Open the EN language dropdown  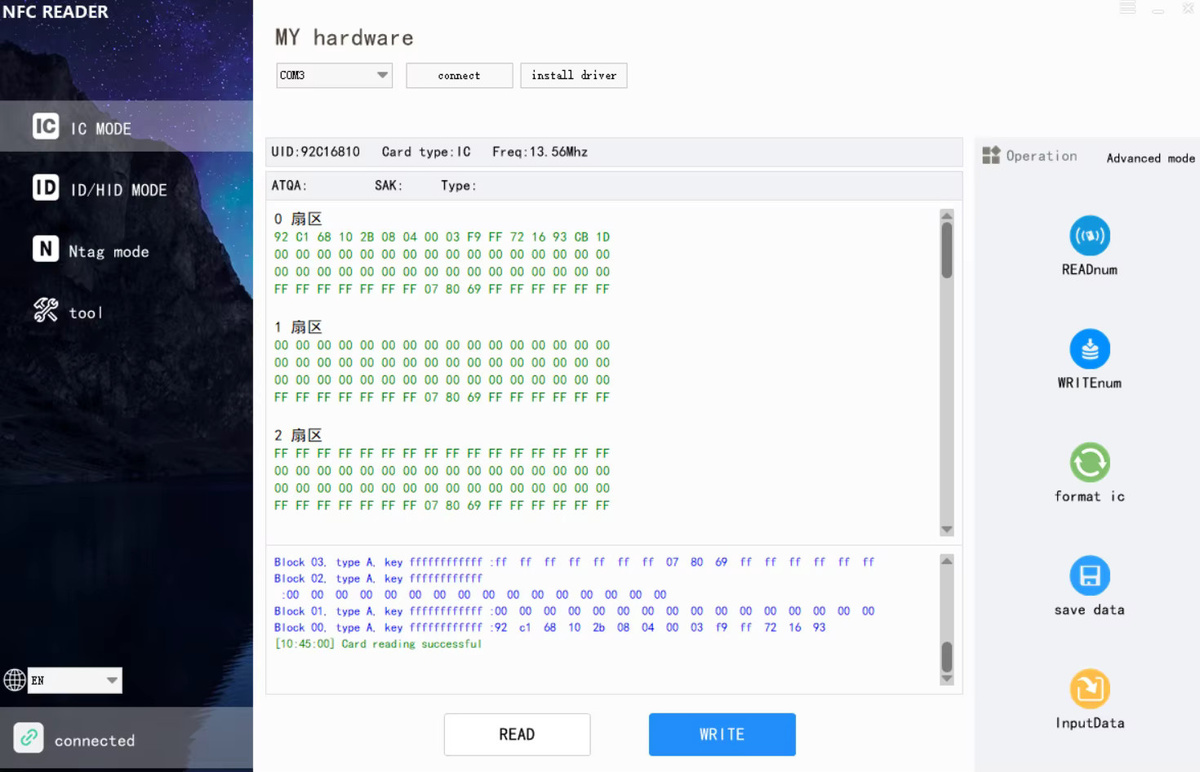(x=75, y=680)
